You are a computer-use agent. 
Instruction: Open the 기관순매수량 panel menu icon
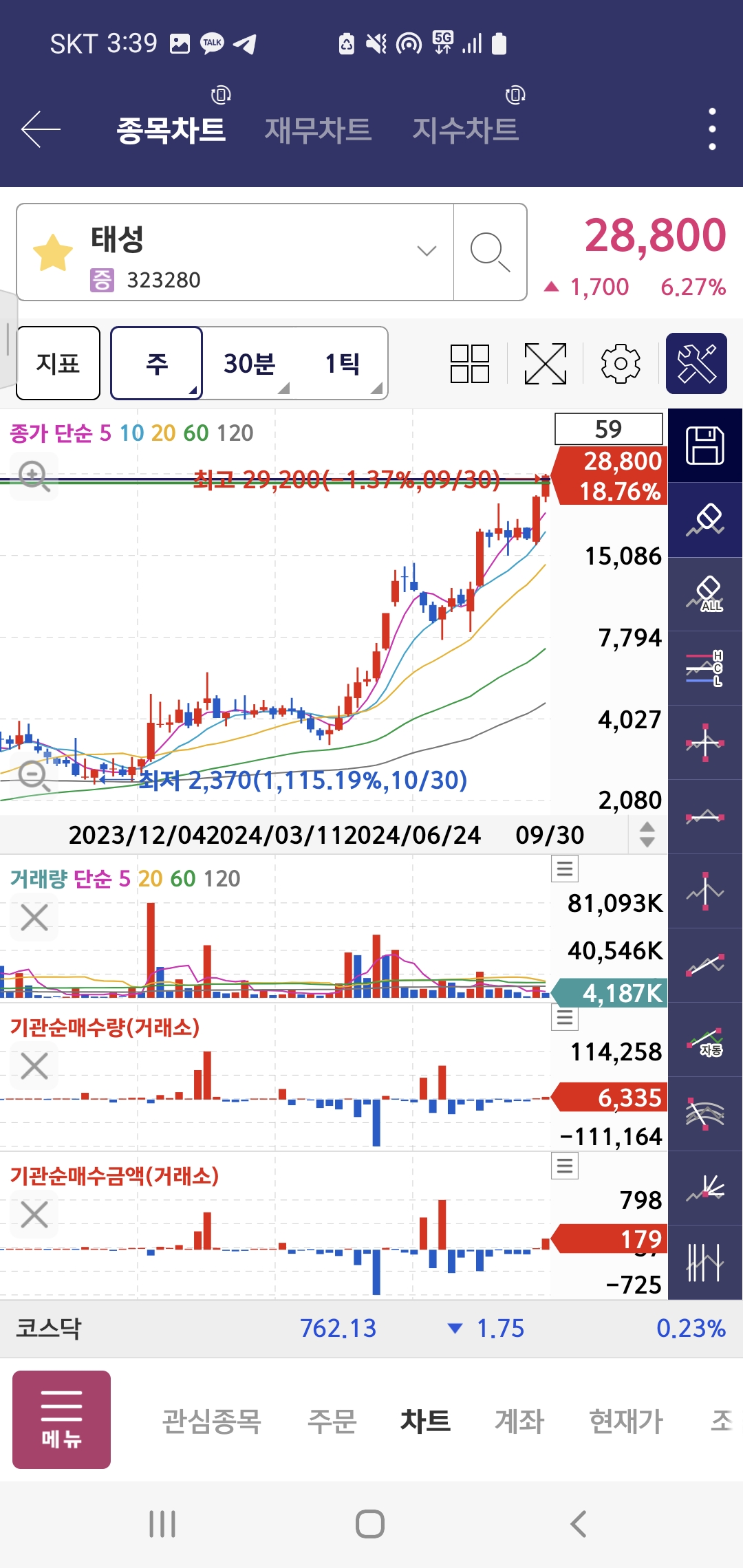[x=565, y=1017]
